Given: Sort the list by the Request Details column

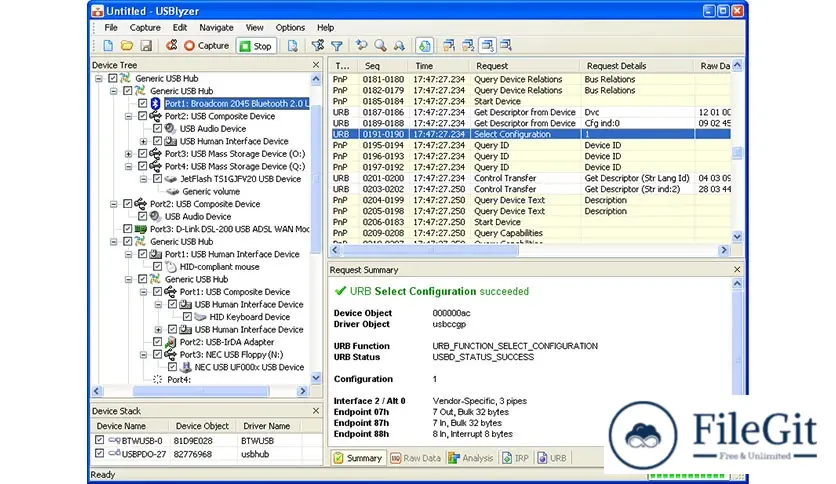Looking at the screenshot, I should (x=637, y=66).
